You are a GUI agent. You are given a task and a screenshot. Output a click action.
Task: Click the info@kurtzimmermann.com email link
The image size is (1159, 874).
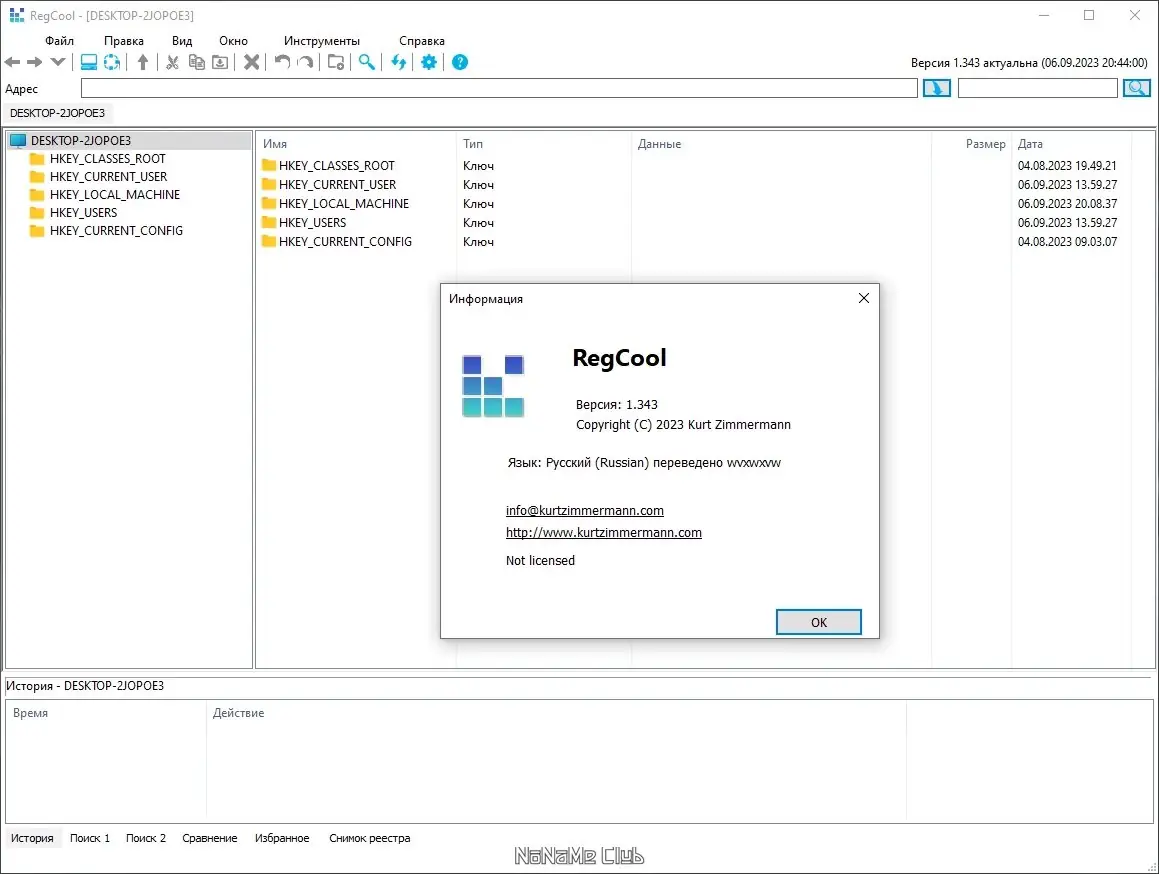[585, 510]
